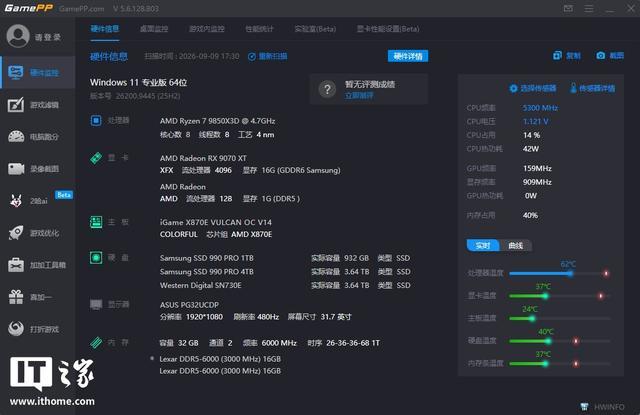
Task: Click the CPU temperature slider at 62°C
Action: 570,273
